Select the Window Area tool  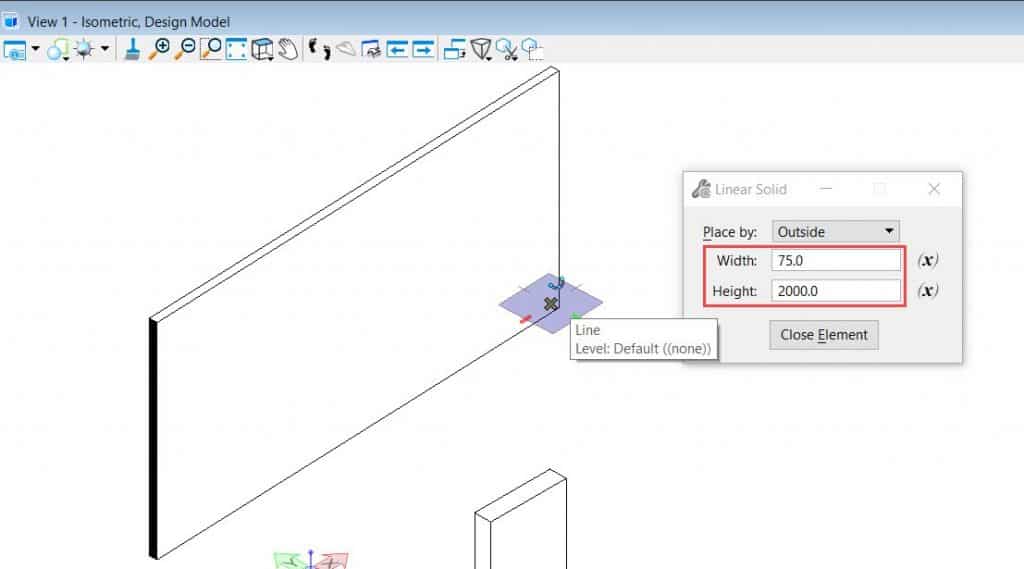(x=211, y=49)
